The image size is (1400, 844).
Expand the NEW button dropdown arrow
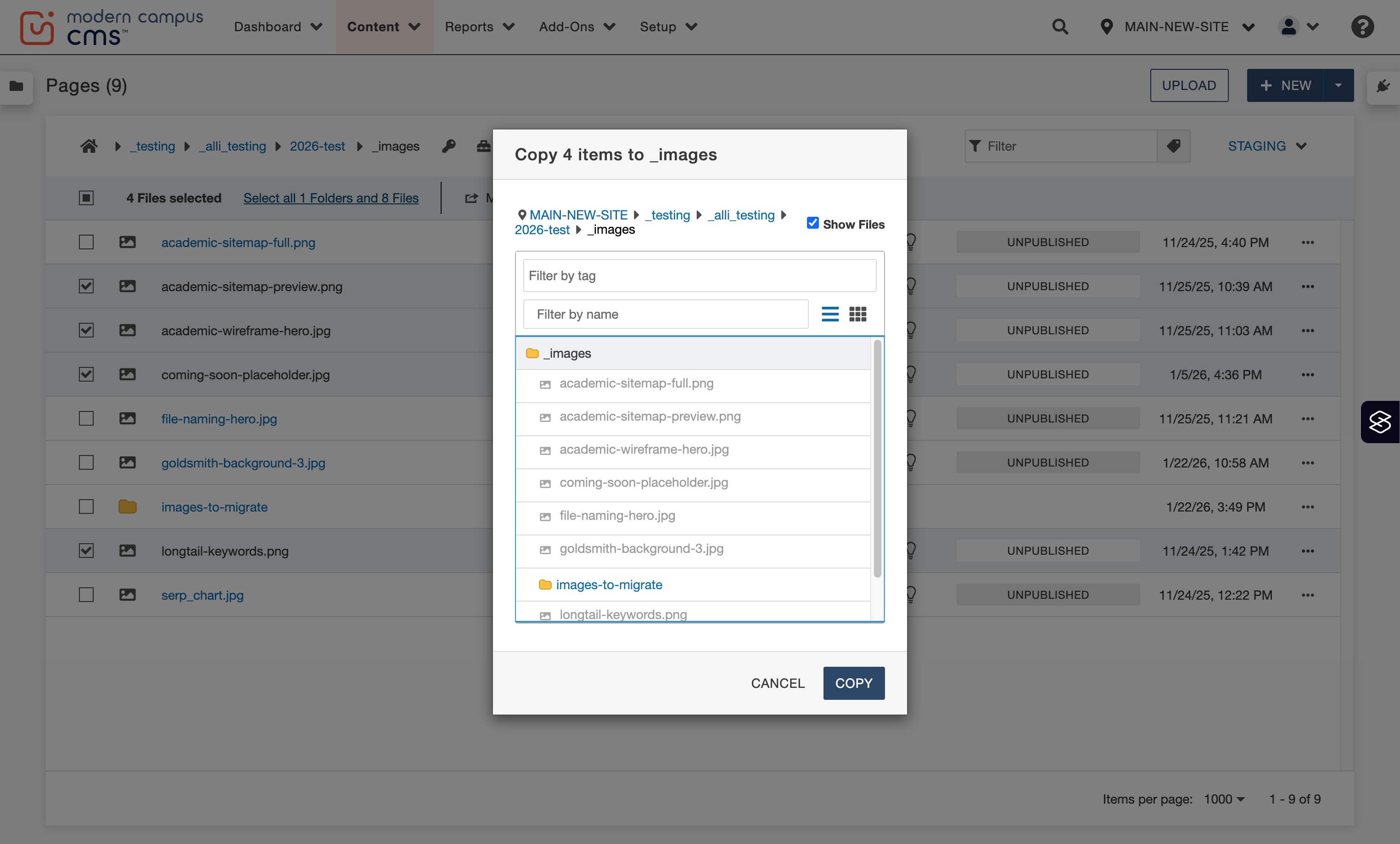[1338, 85]
